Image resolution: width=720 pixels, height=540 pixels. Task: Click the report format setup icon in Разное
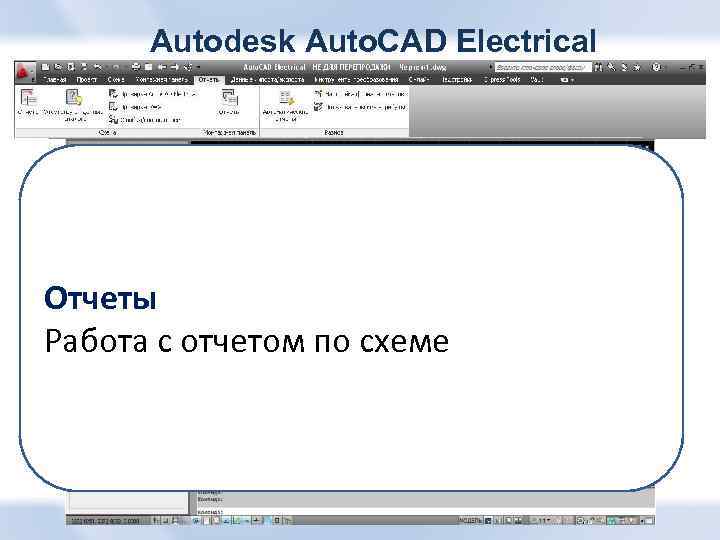pos(318,94)
